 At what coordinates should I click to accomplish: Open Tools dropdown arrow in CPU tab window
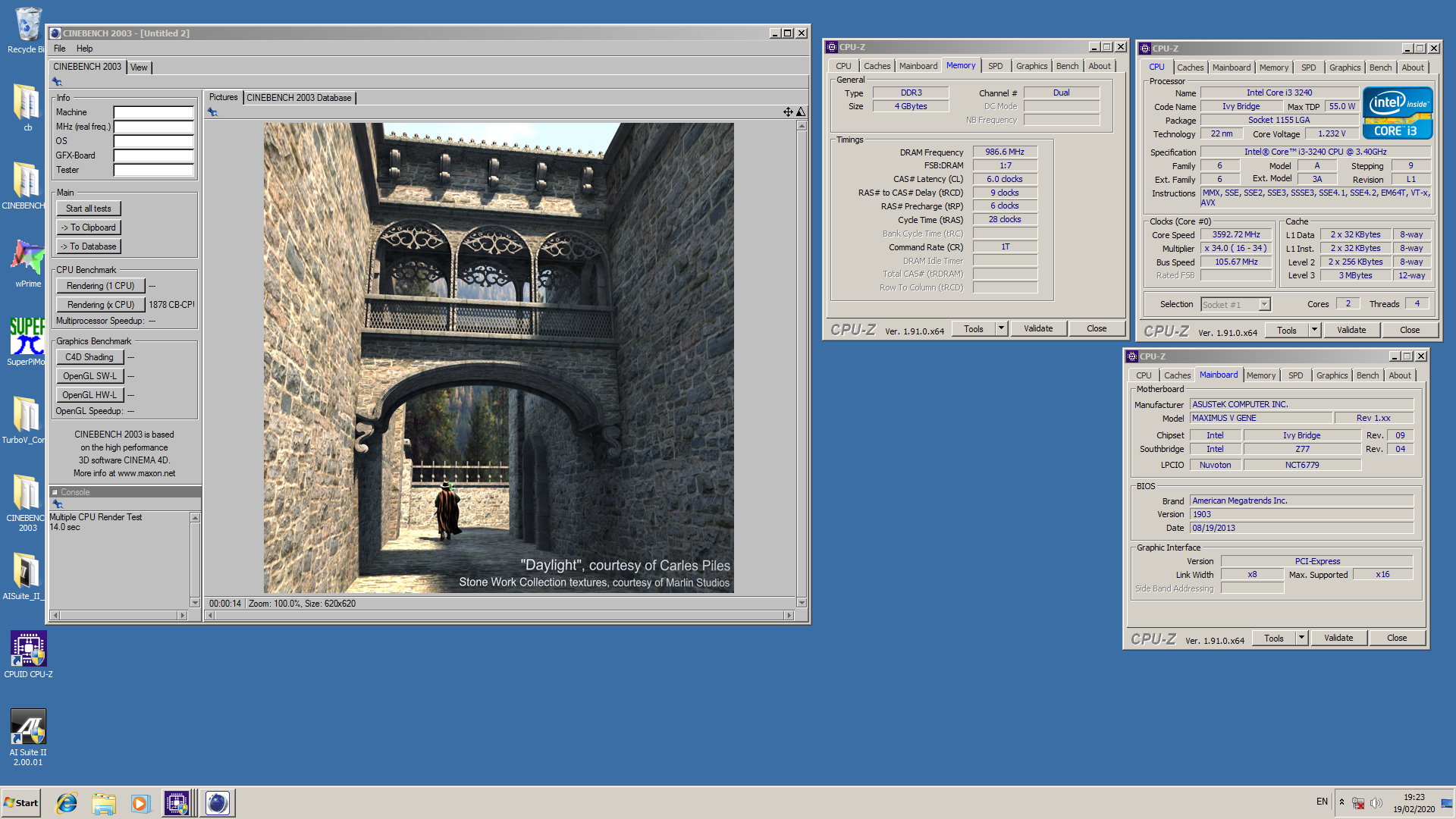[x=1314, y=330]
